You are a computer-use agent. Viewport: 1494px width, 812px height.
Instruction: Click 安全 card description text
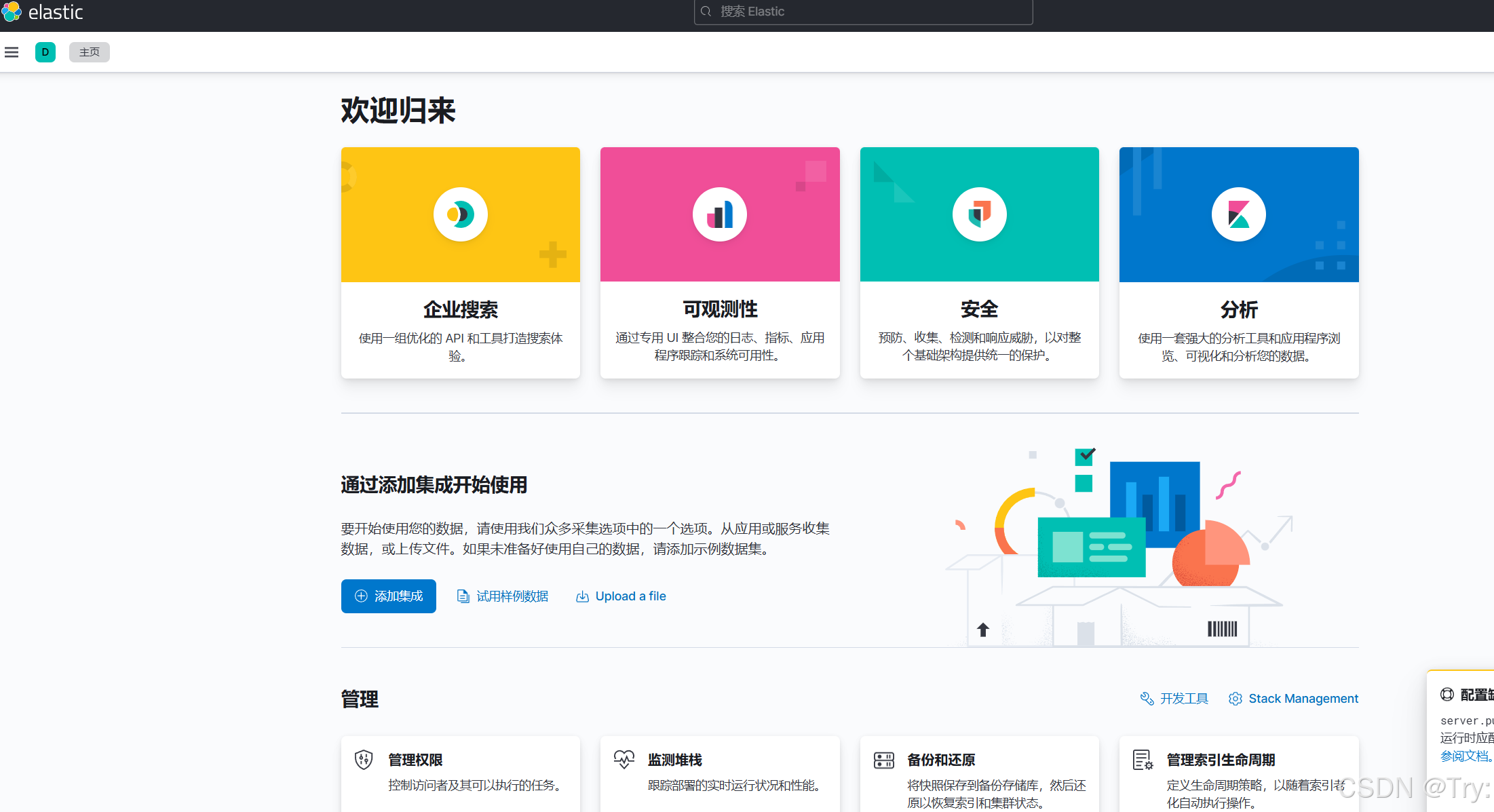coord(980,346)
